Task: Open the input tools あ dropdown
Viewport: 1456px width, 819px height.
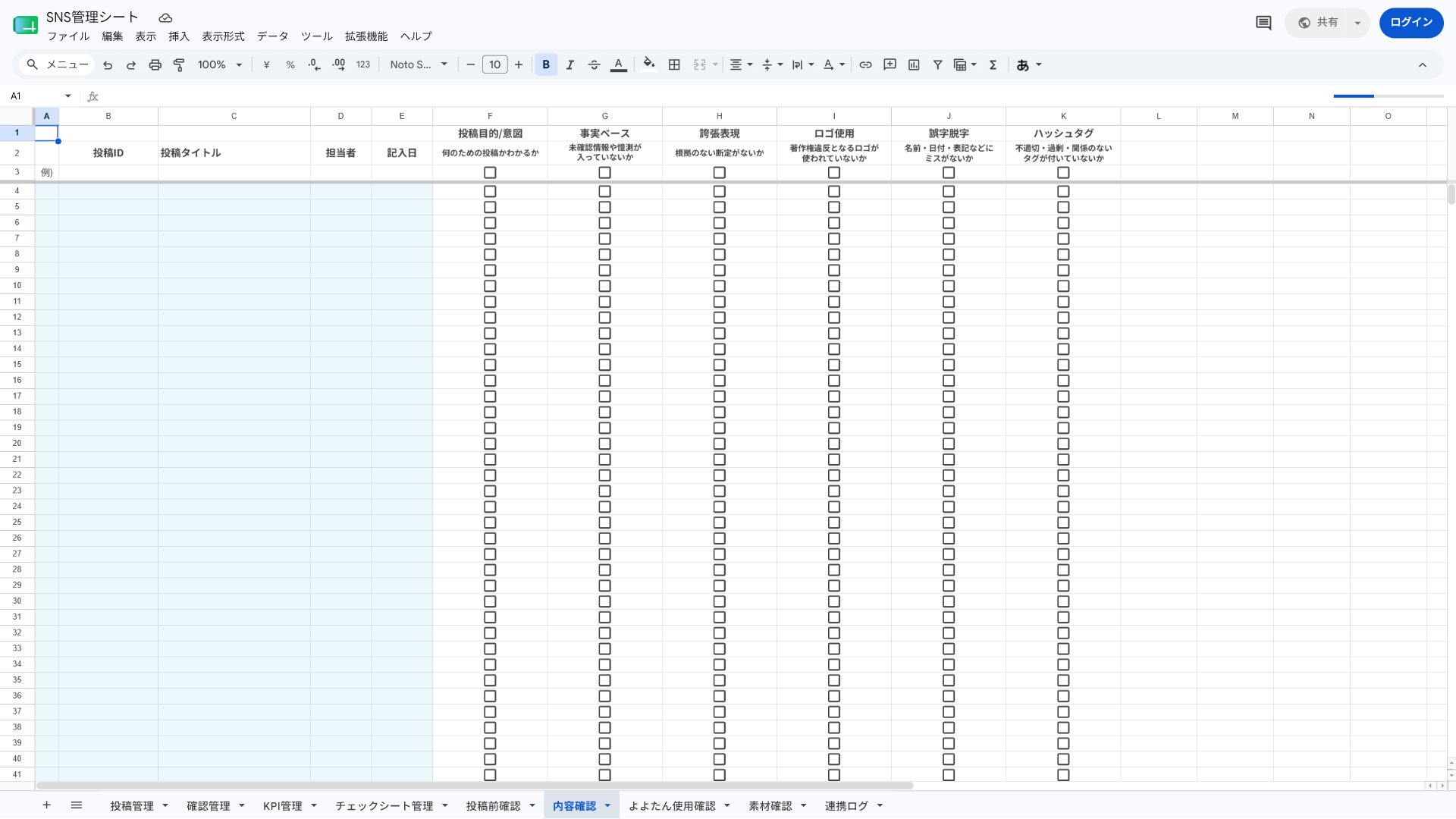Action: click(x=1028, y=65)
